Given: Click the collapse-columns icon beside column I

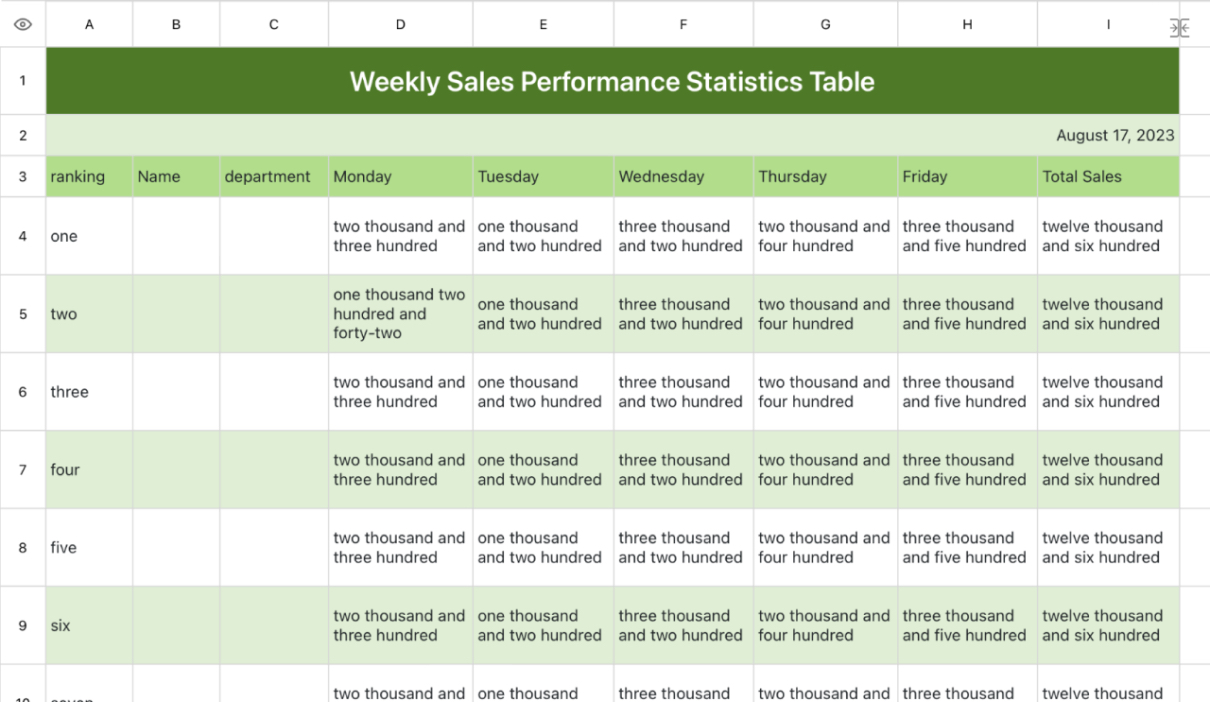Looking at the screenshot, I should (1179, 28).
